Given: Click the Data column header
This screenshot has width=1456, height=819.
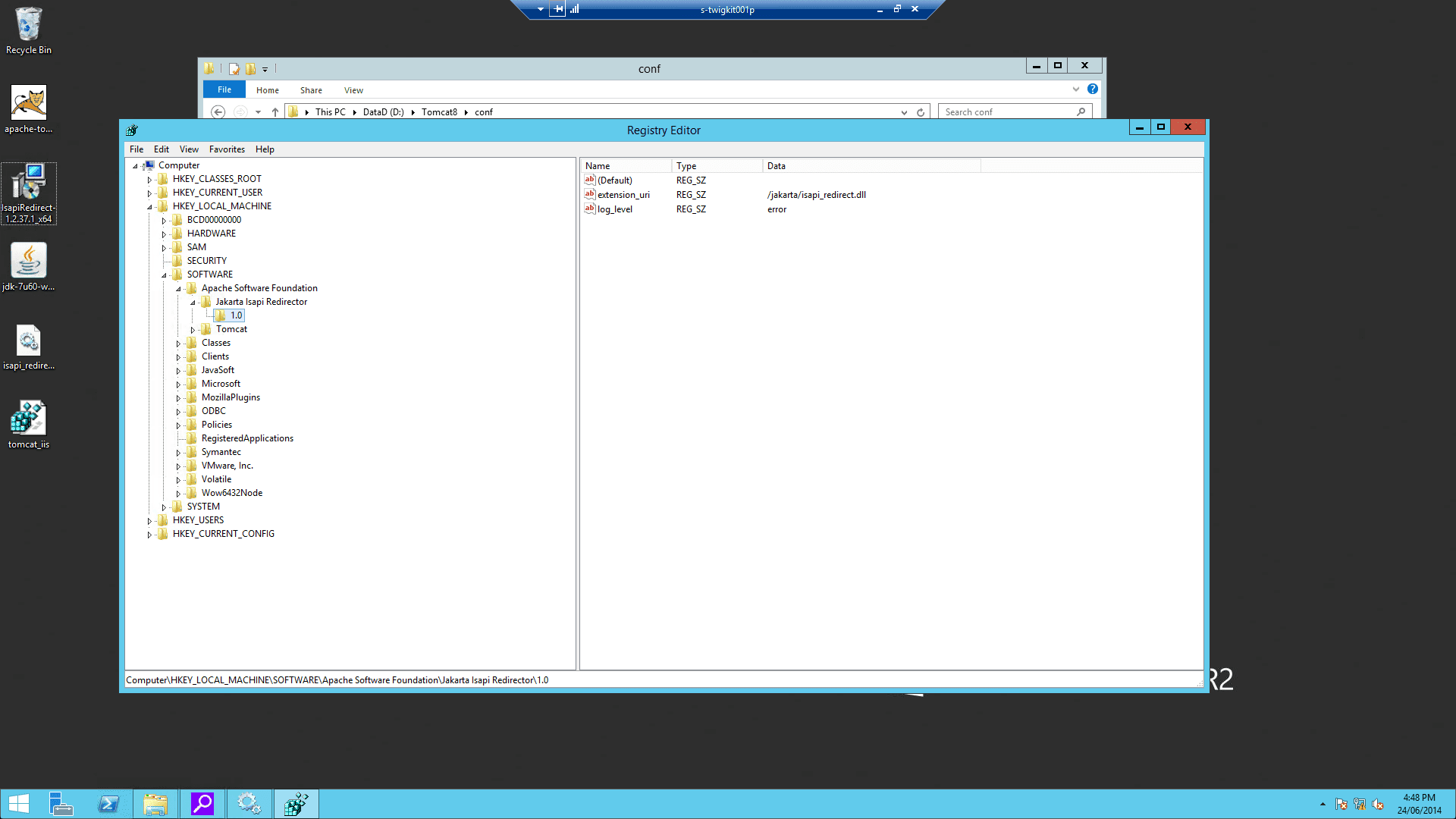Looking at the screenshot, I should pos(871,165).
